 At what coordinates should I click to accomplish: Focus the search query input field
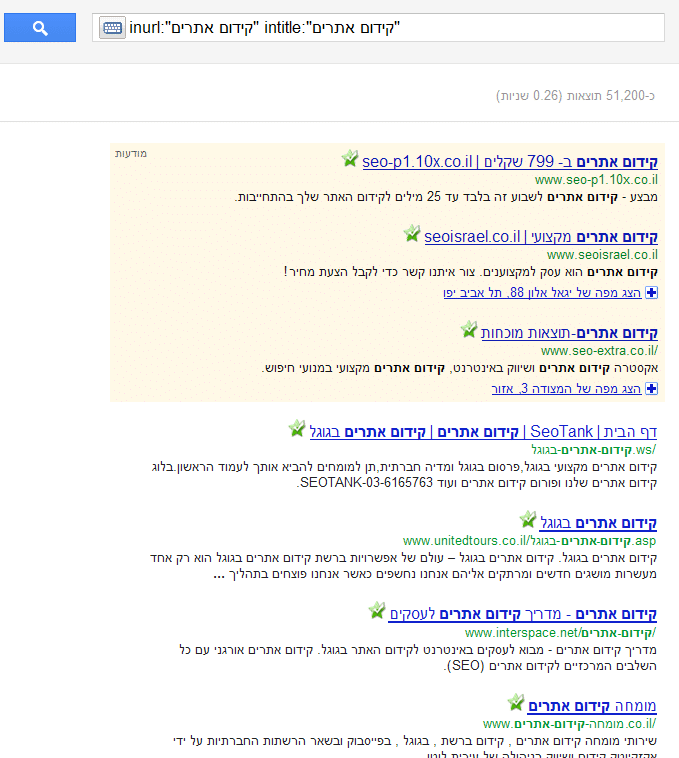tap(378, 28)
